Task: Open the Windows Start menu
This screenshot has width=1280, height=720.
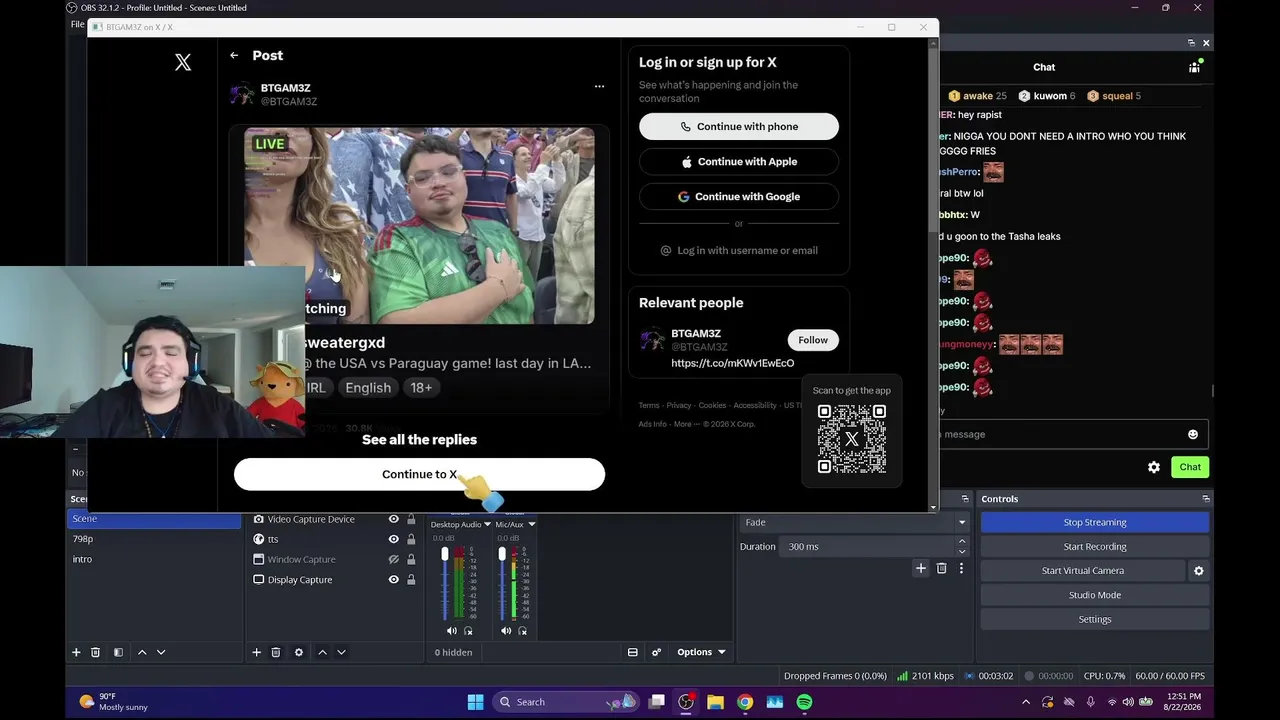Action: (x=475, y=702)
